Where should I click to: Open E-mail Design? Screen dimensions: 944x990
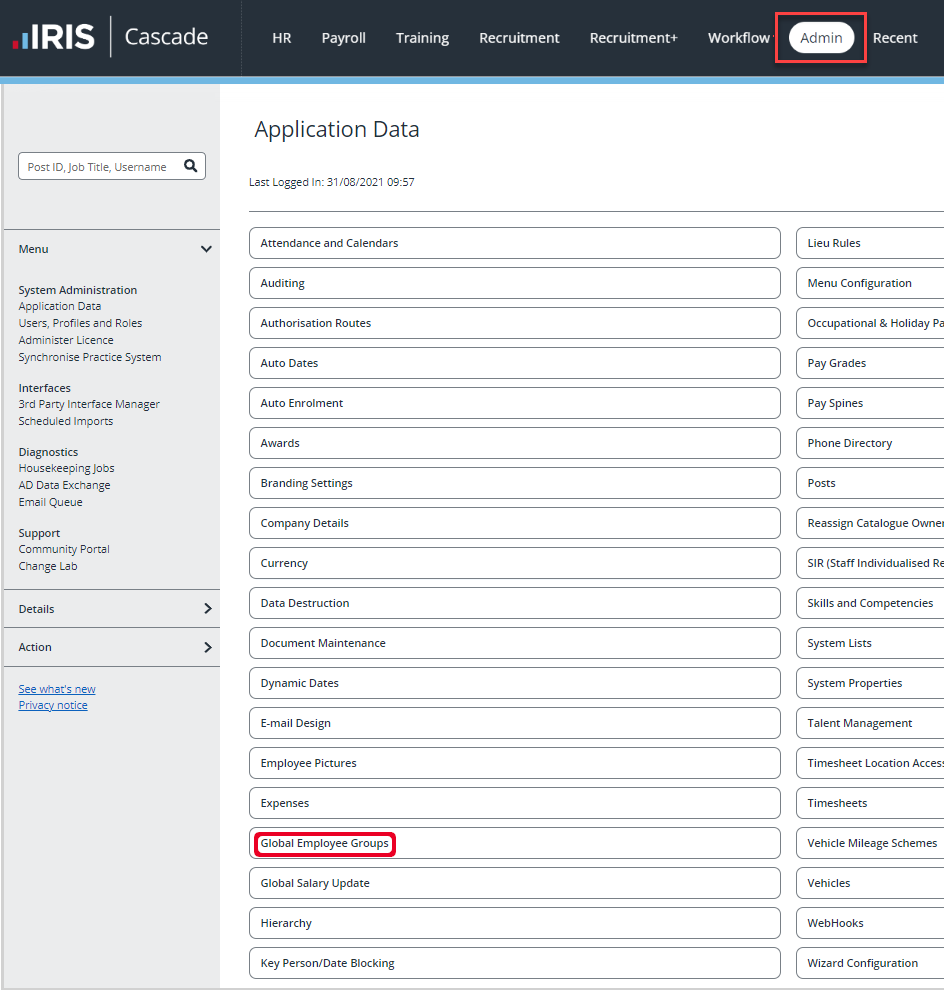515,723
